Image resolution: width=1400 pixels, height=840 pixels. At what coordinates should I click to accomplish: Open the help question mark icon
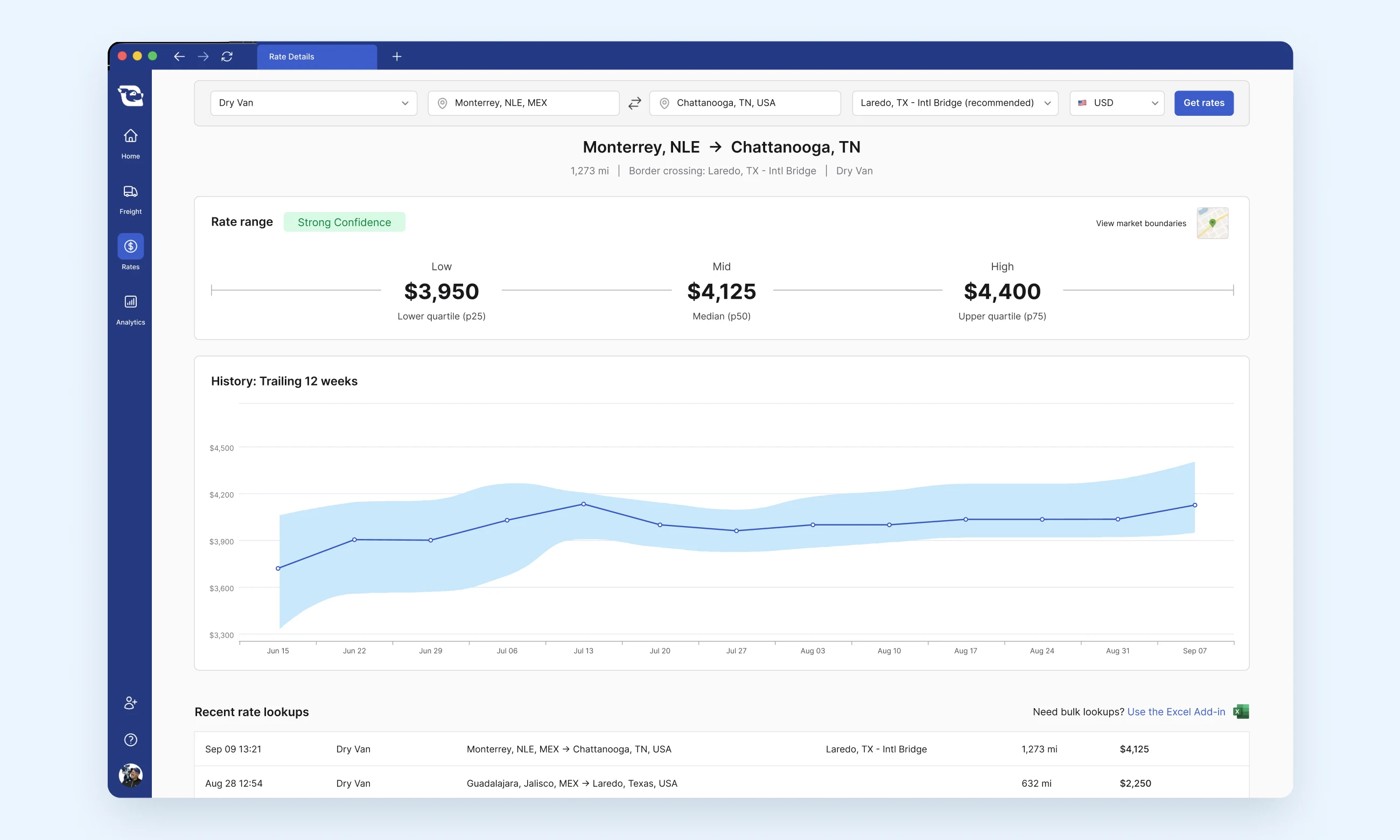pyautogui.click(x=131, y=740)
